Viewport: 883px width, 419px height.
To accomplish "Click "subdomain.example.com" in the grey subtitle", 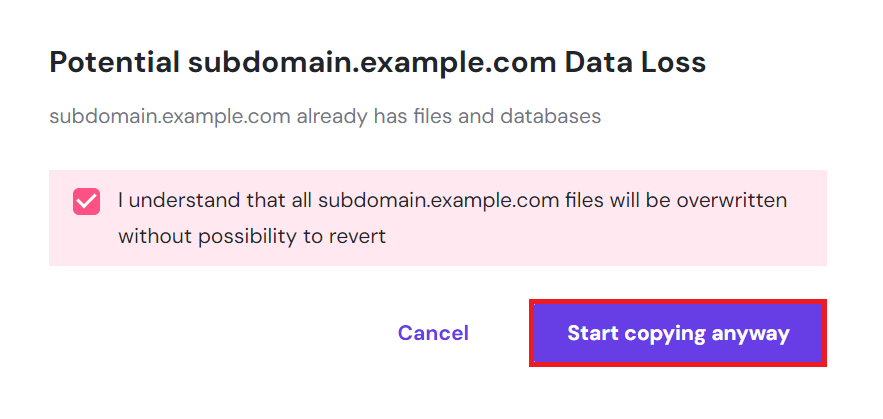I will point(169,116).
